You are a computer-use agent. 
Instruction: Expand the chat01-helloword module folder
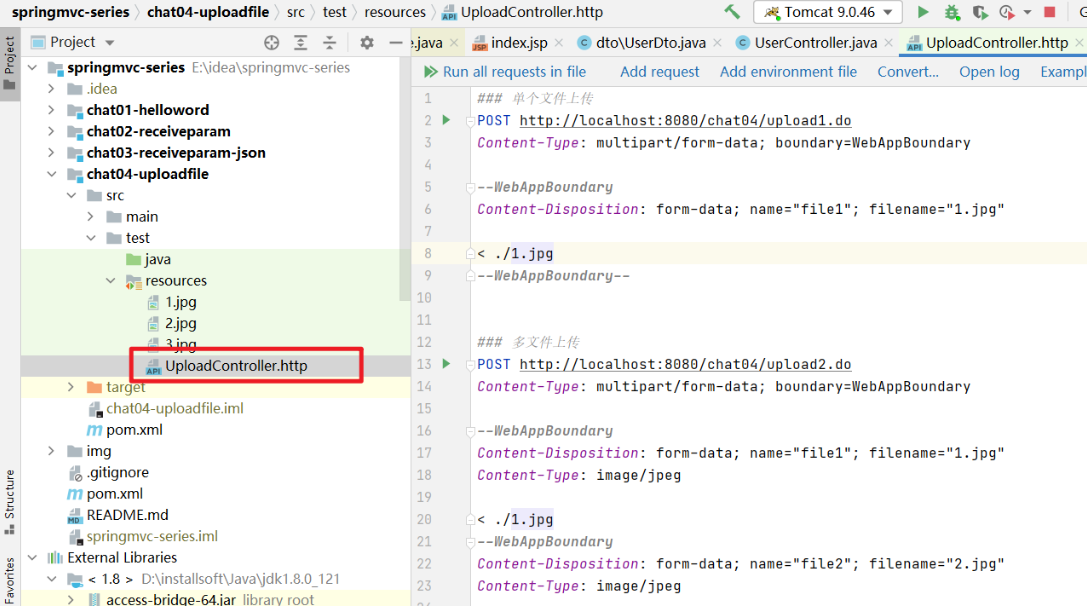point(51,110)
